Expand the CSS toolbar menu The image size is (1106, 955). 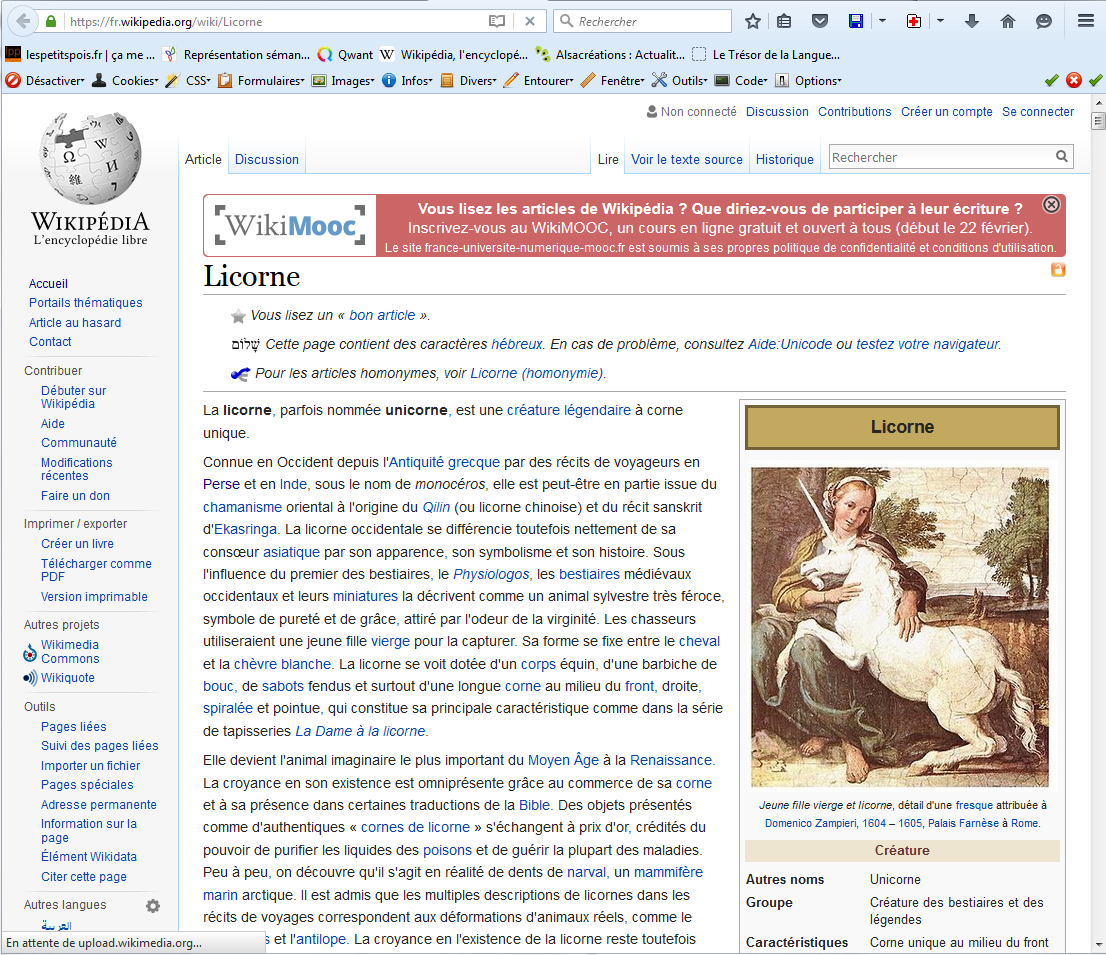point(195,81)
